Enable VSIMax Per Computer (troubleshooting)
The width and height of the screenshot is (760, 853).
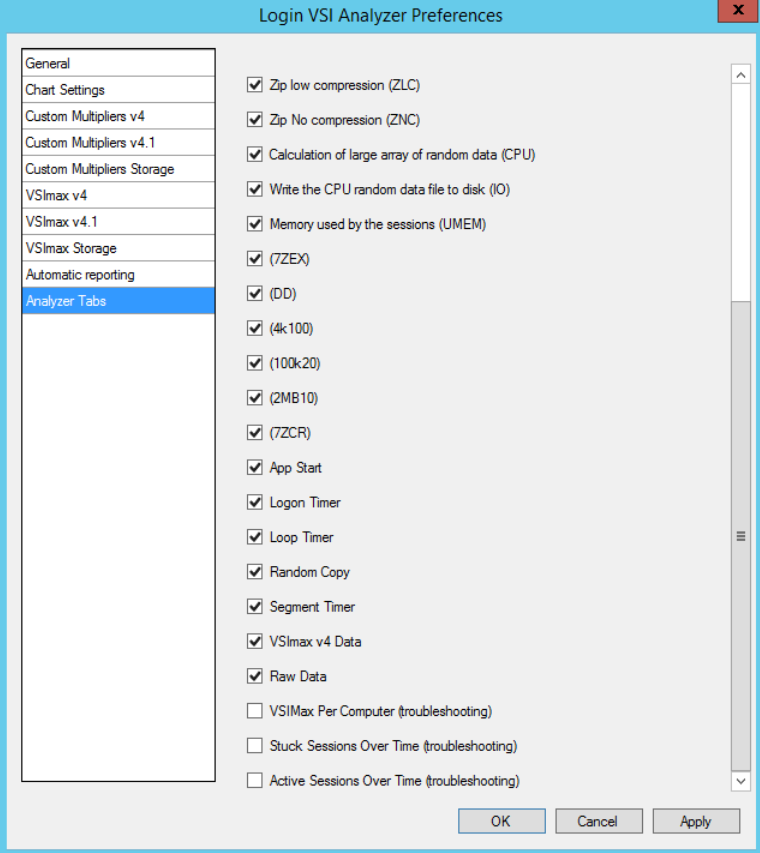coord(255,711)
